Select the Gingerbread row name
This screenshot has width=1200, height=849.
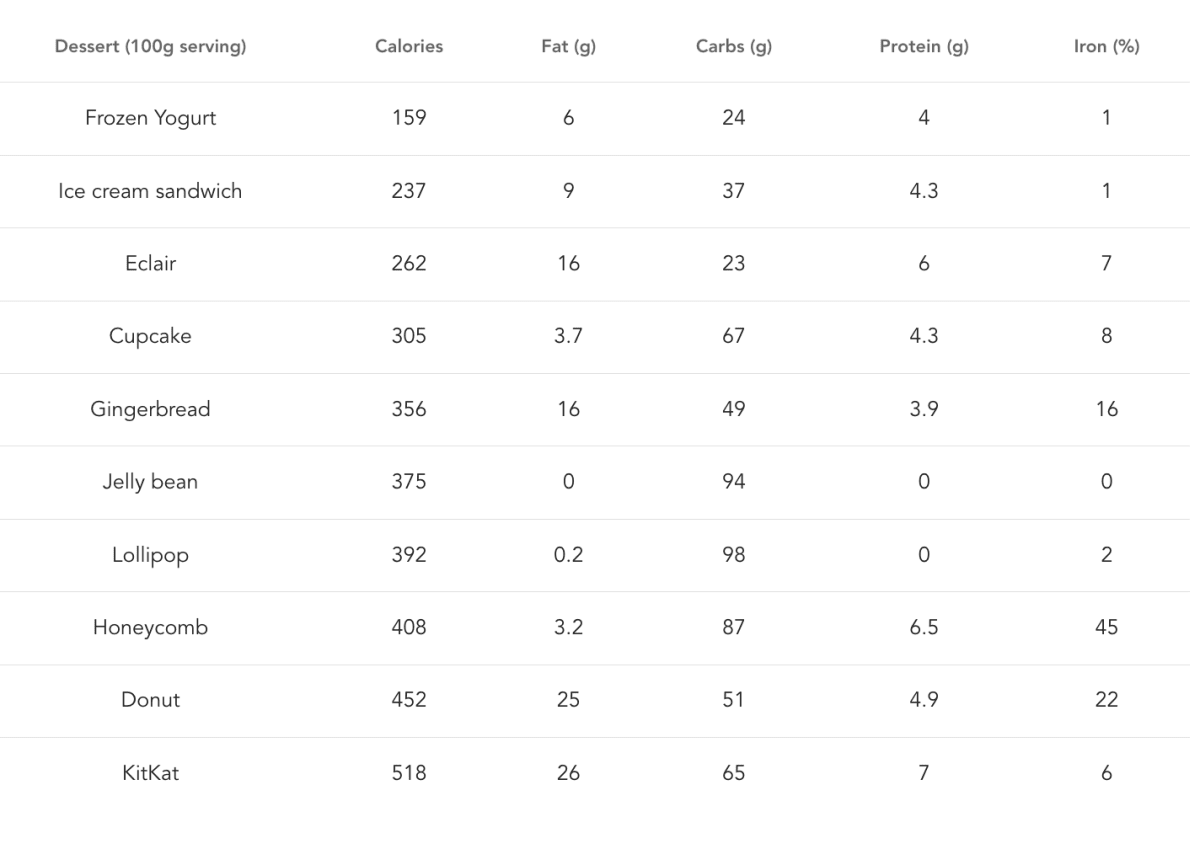tap(151, 410)
